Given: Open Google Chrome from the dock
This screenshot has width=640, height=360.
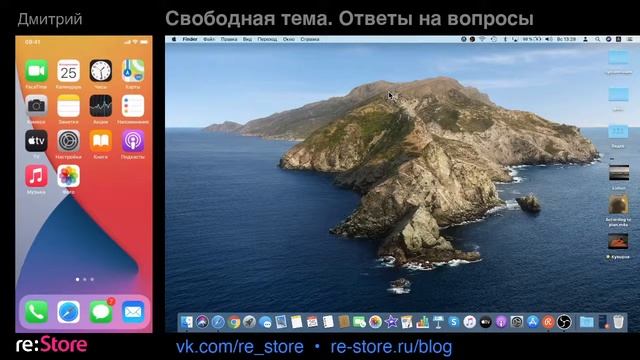Looking at the screenshot, I should click(234, 322).
